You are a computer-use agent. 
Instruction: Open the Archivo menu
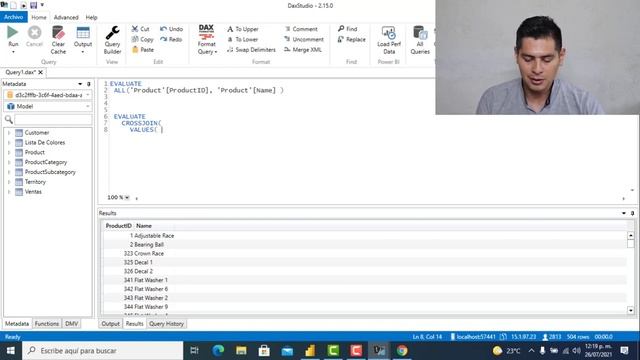[x=13, y=17]
